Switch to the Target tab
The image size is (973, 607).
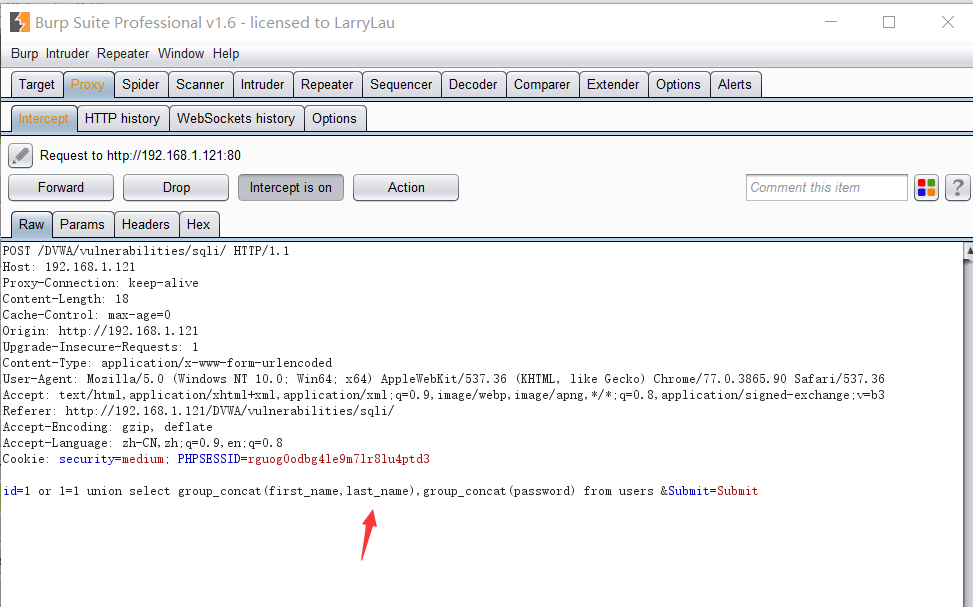click(37, 84)
